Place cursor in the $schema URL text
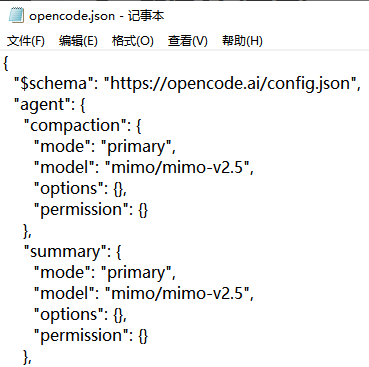The image size is (369, 367). 230,83
